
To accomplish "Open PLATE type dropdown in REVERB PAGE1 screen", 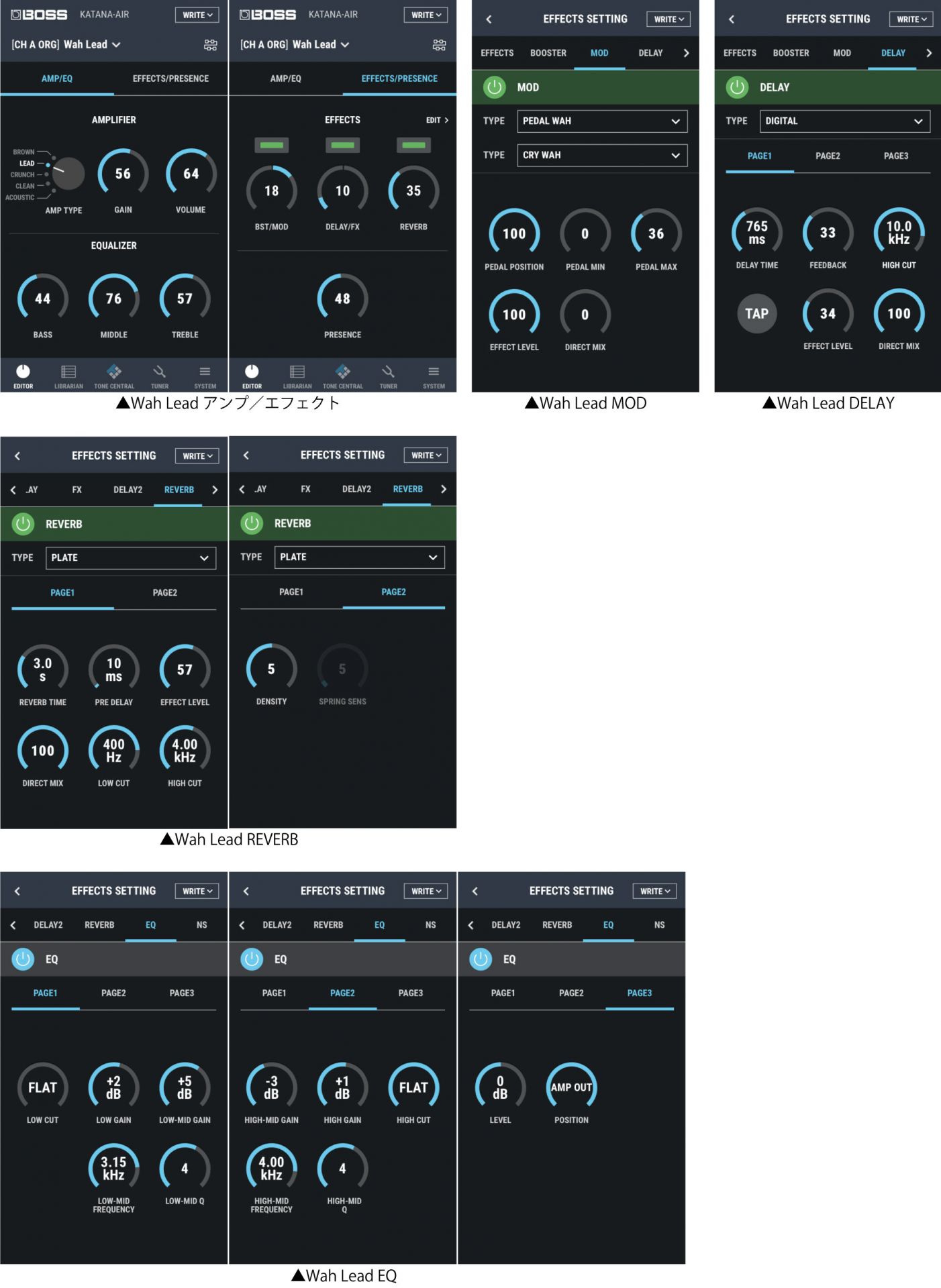I will pos(131,558).
